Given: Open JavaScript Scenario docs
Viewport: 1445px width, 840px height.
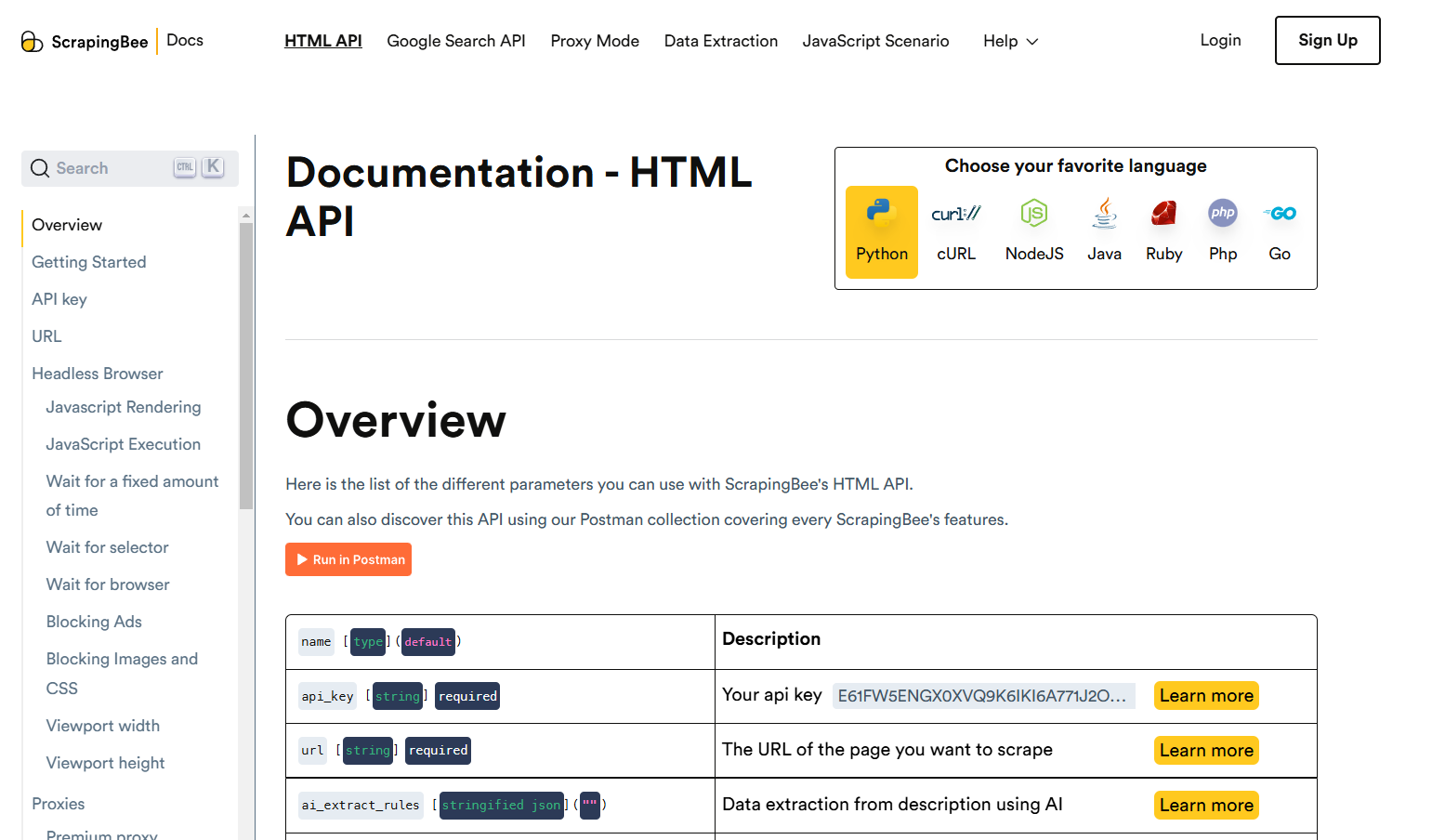Looking at the screenshot, I should [875, 41].
